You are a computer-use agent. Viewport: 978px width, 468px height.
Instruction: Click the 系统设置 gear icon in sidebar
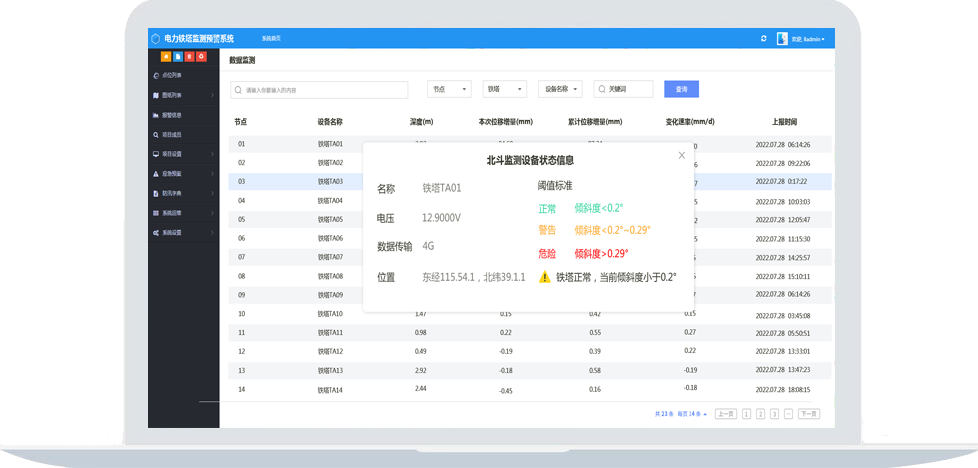[155, 233]
